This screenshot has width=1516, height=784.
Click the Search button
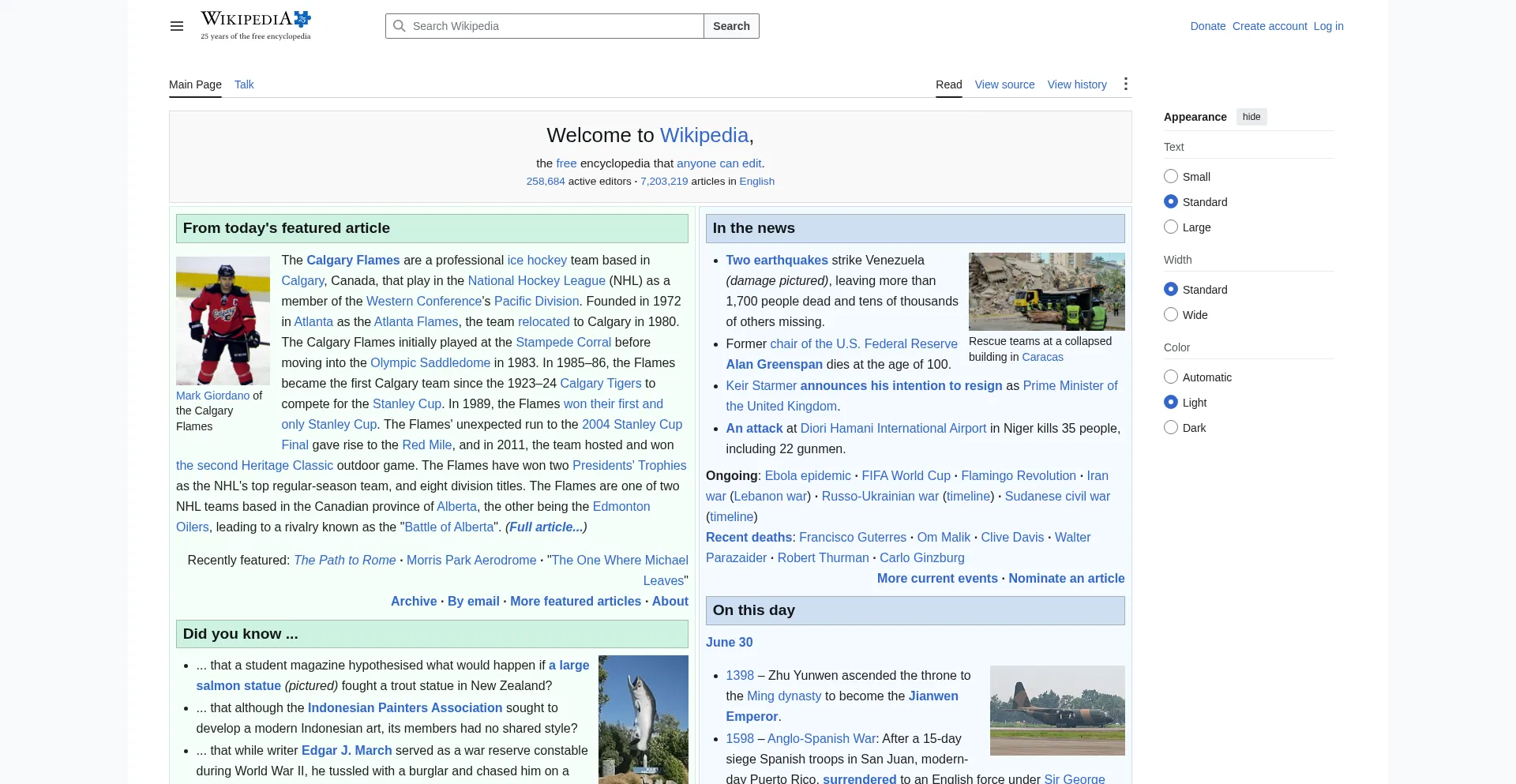tap(731, 26)
